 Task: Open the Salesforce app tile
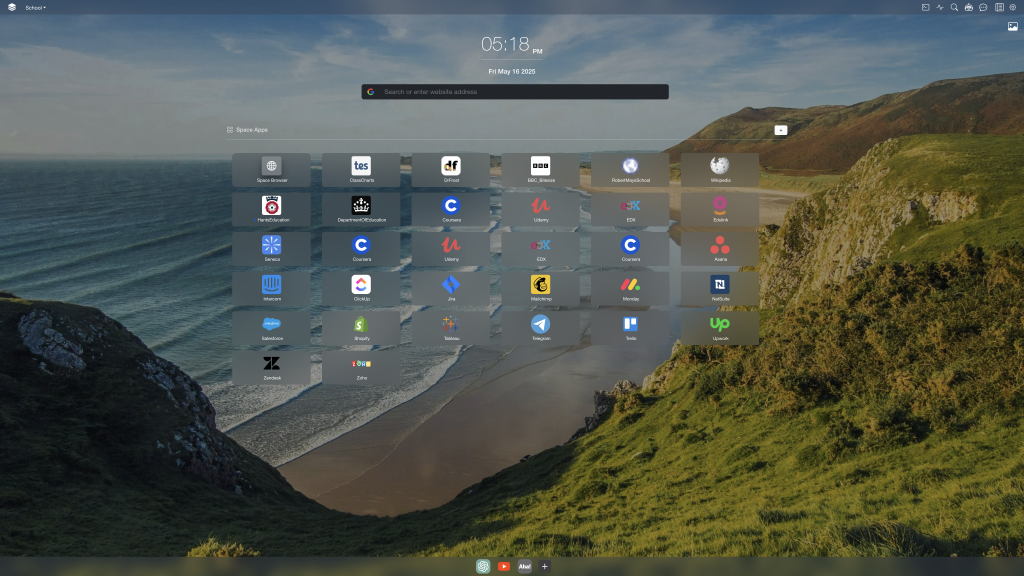pyautogui.click(x=272, y=328)
